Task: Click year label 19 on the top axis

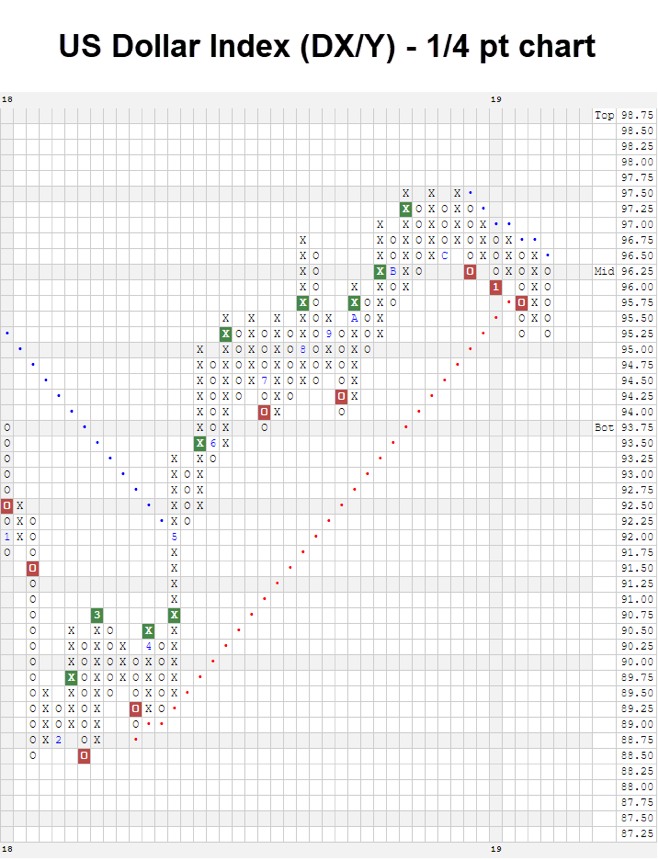Action: [496, 99]
